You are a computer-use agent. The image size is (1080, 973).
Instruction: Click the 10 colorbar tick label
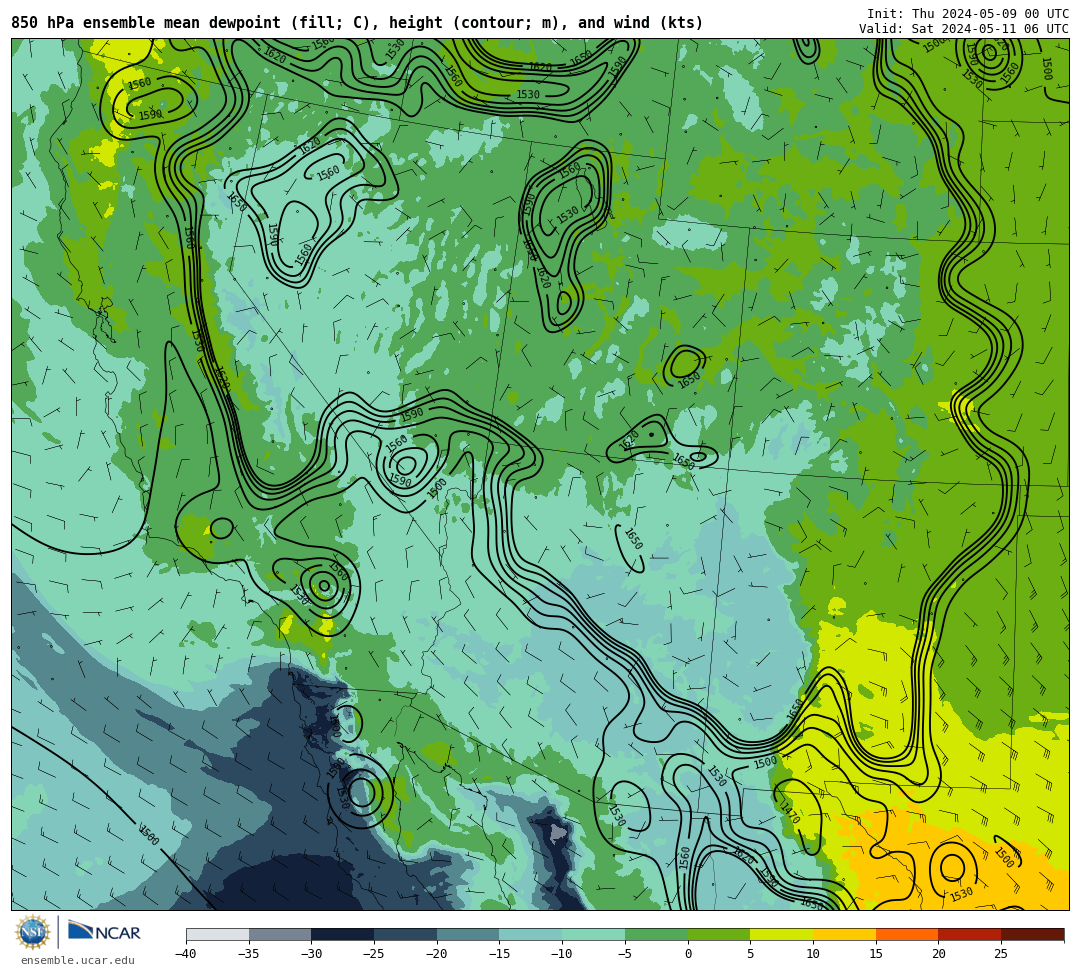pyautogui.click(x=813, y=954)
